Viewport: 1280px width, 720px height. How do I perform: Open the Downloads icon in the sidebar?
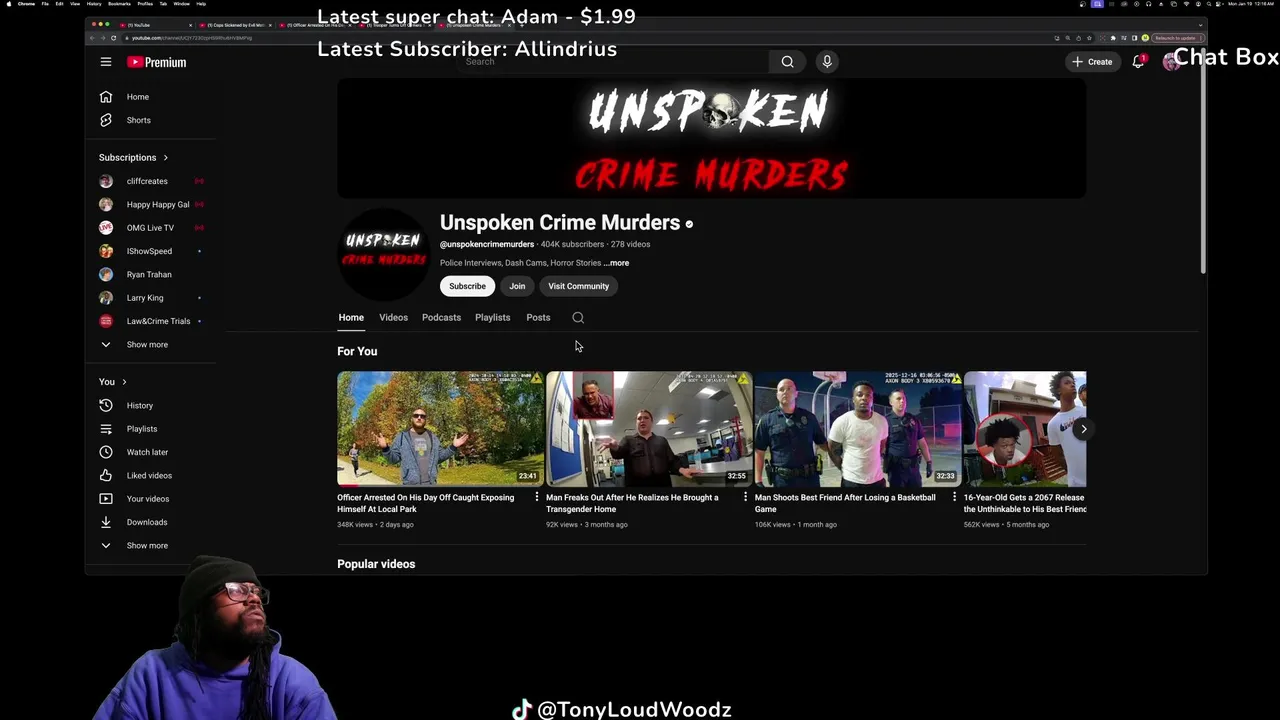pyautogui.click(x=106, y=522)
